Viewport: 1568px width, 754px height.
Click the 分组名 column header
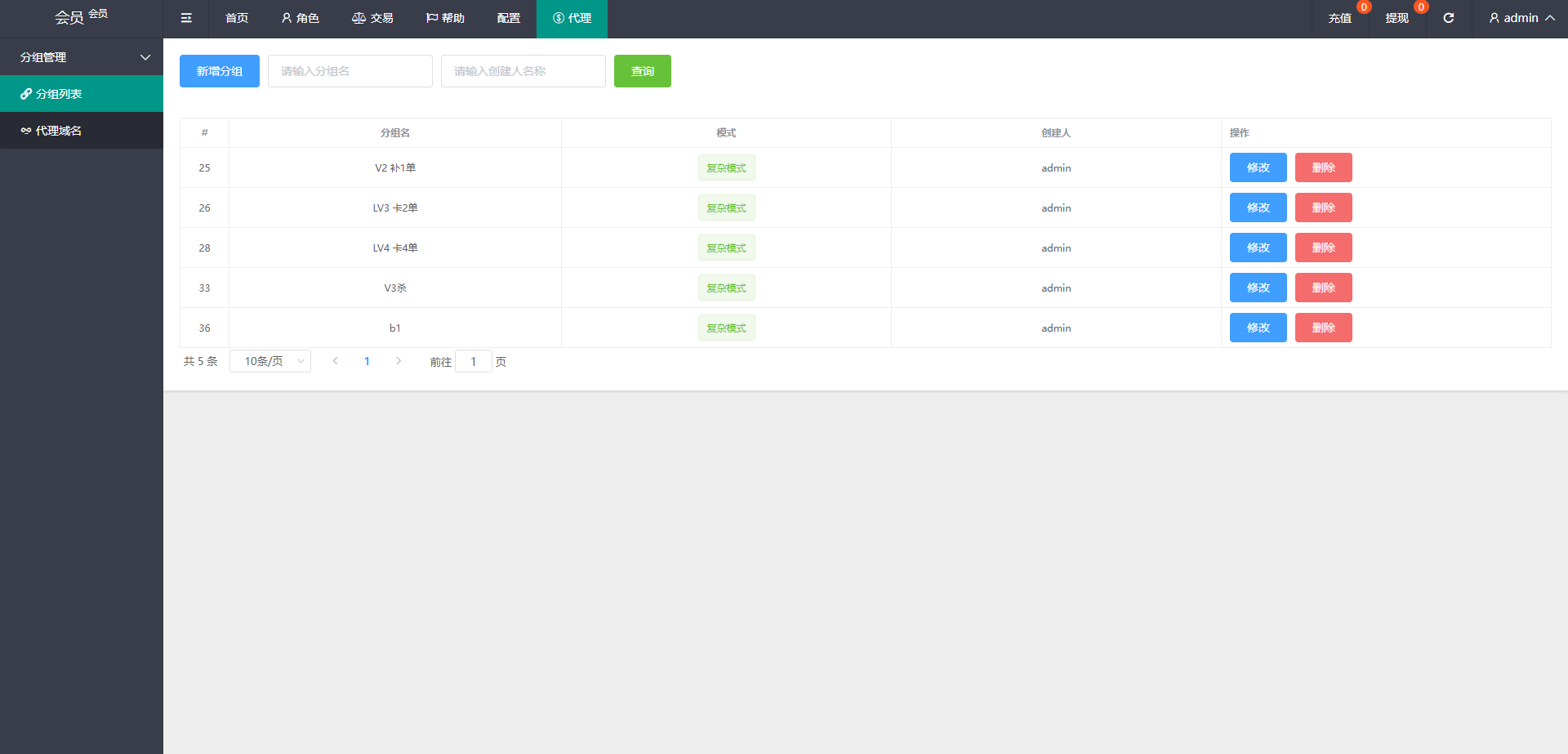pyautogui.click(x=395, y=132)
